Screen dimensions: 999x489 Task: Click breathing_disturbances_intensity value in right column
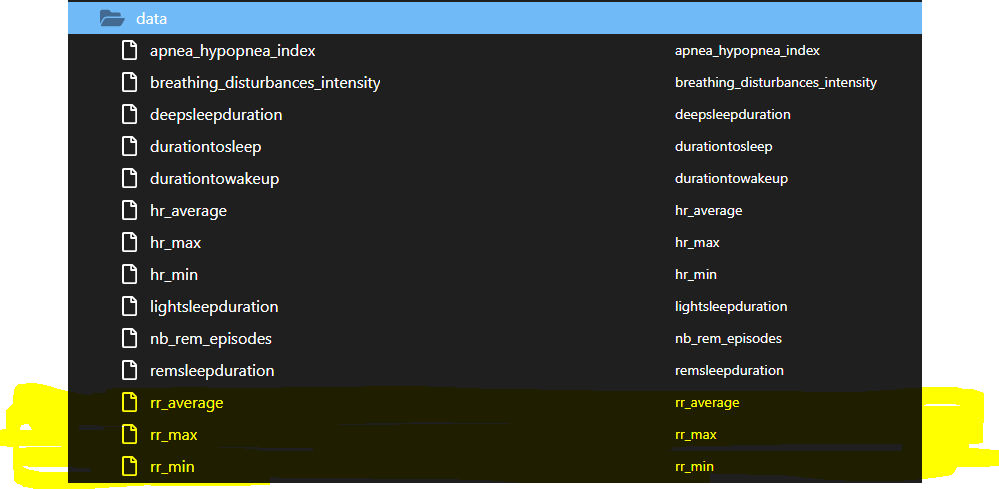click(776, 83)
